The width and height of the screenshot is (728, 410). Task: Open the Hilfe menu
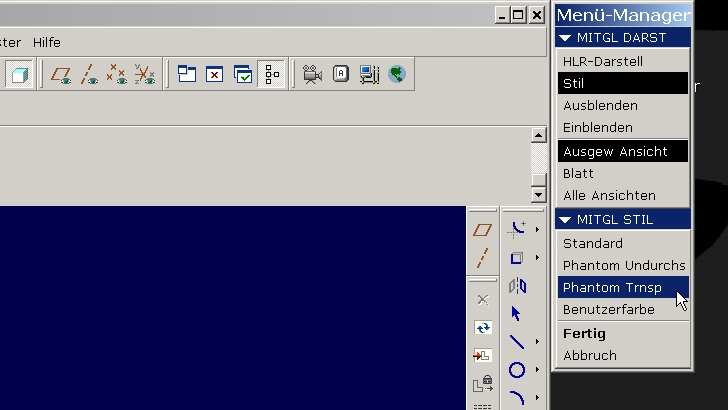[46, 42]
